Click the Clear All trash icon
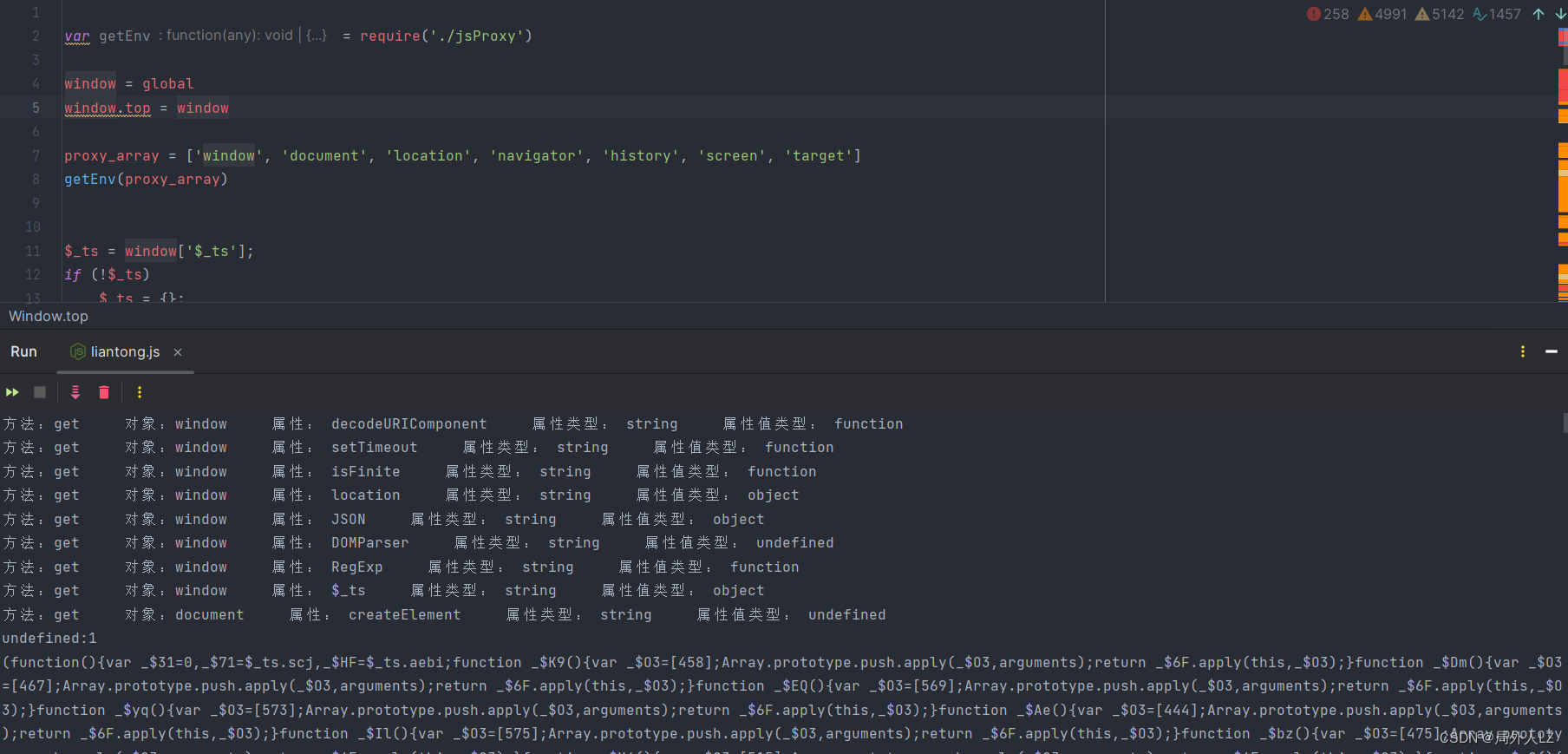Image resolution: width=1568 pixels, height=754 pixels. coord(104,392)
